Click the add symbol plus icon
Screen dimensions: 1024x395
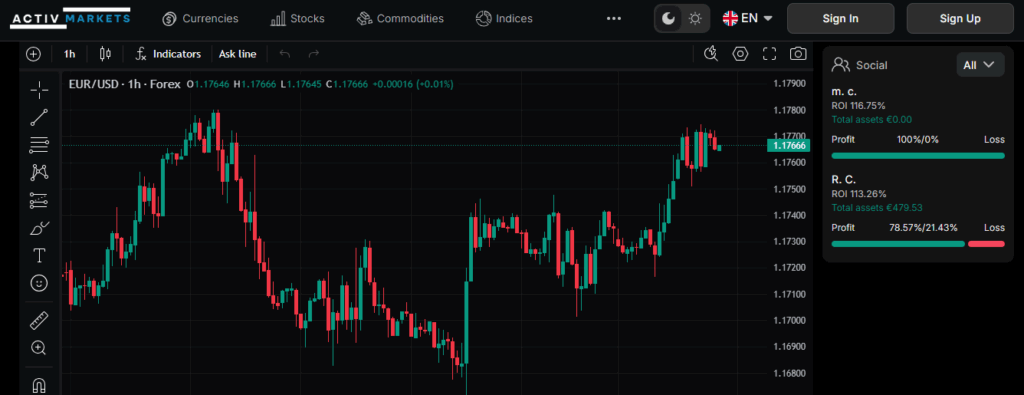point(33,54)
